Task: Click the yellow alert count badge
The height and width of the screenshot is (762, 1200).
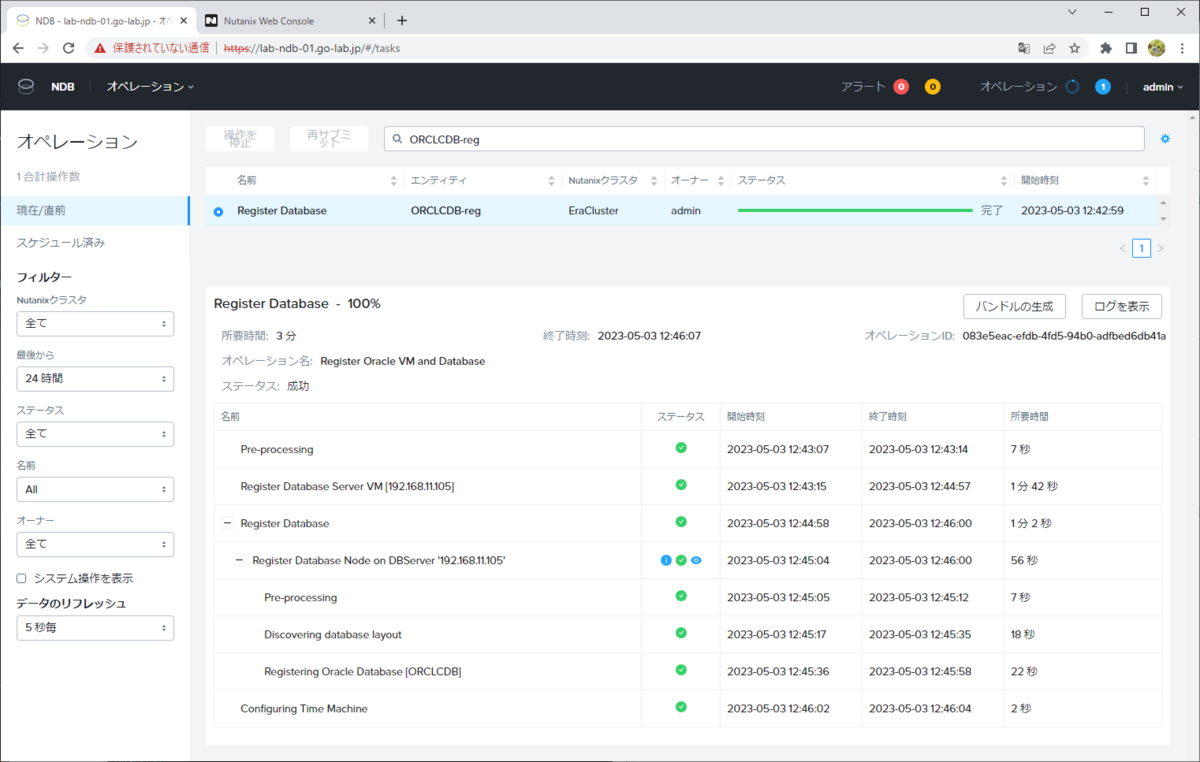Action: click(932, 87)
